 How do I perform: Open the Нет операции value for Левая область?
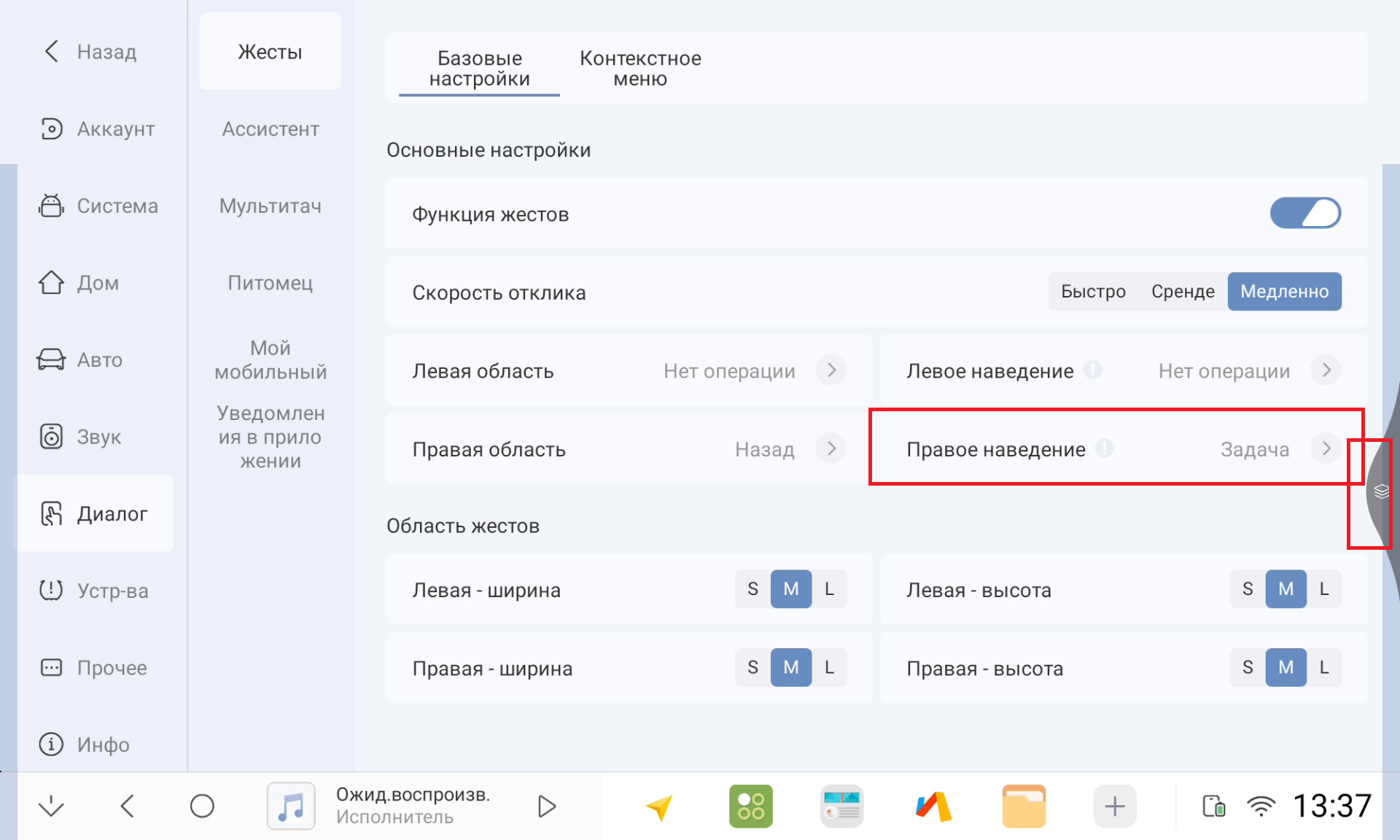[x=729, y=371]
